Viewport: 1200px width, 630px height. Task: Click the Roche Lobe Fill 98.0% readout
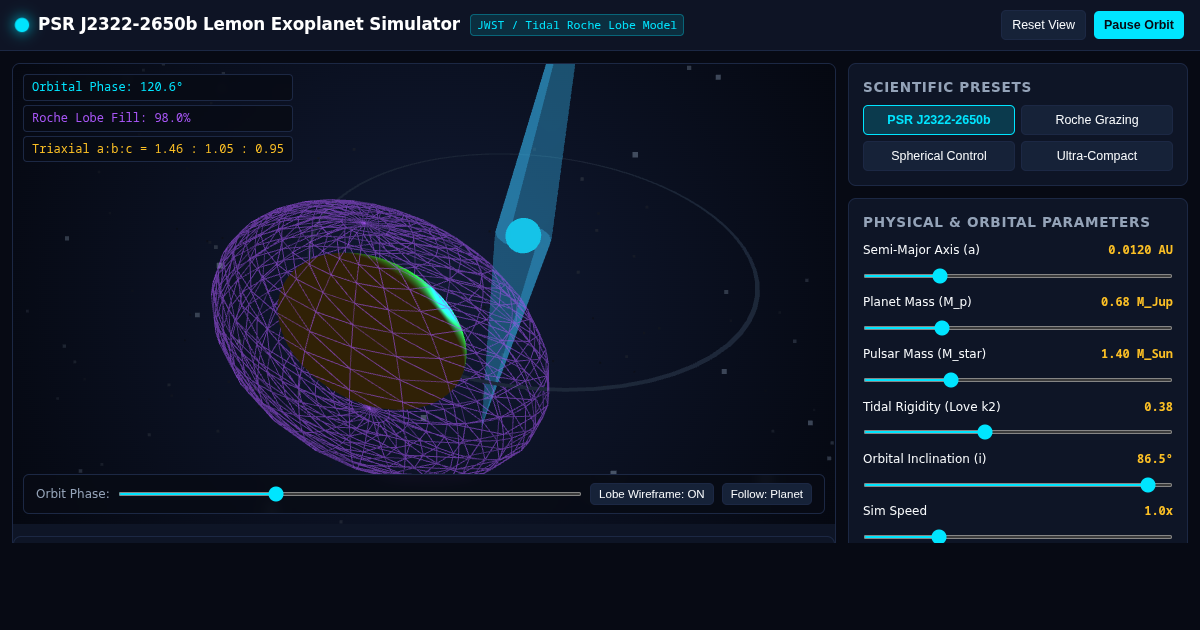pos(158,118)
